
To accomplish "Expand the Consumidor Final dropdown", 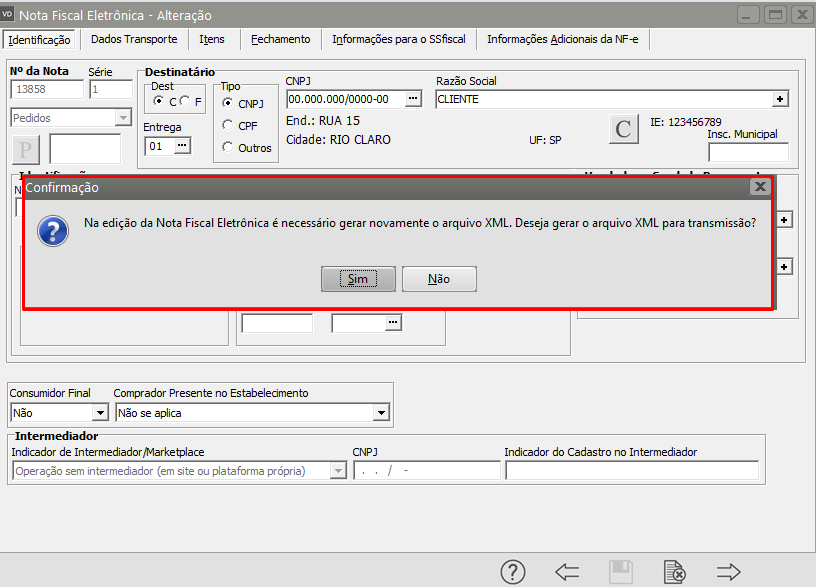I will point(99,412).
